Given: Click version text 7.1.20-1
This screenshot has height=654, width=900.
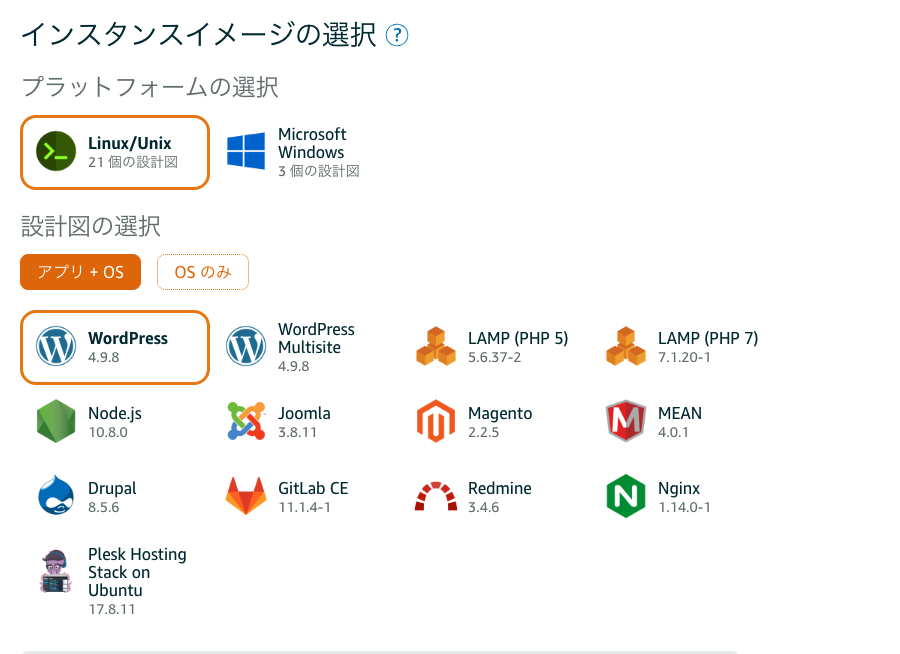Looking at the screenshot, I should tap(684, 358).
